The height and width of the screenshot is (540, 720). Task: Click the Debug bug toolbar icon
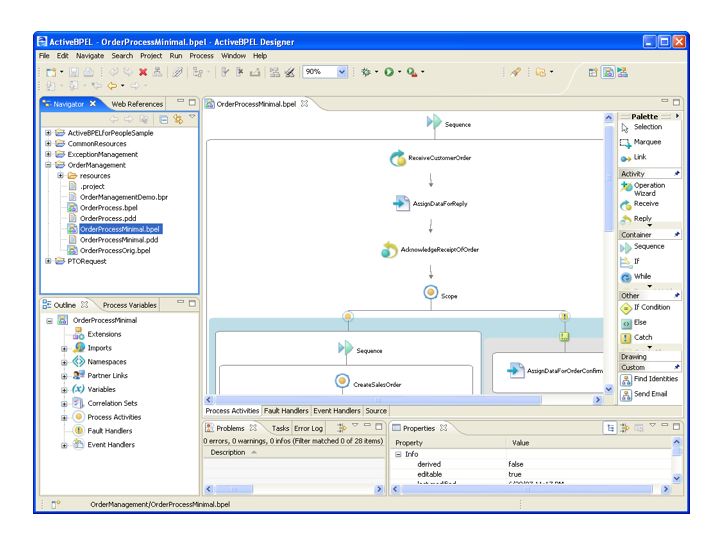click(366, 72)
